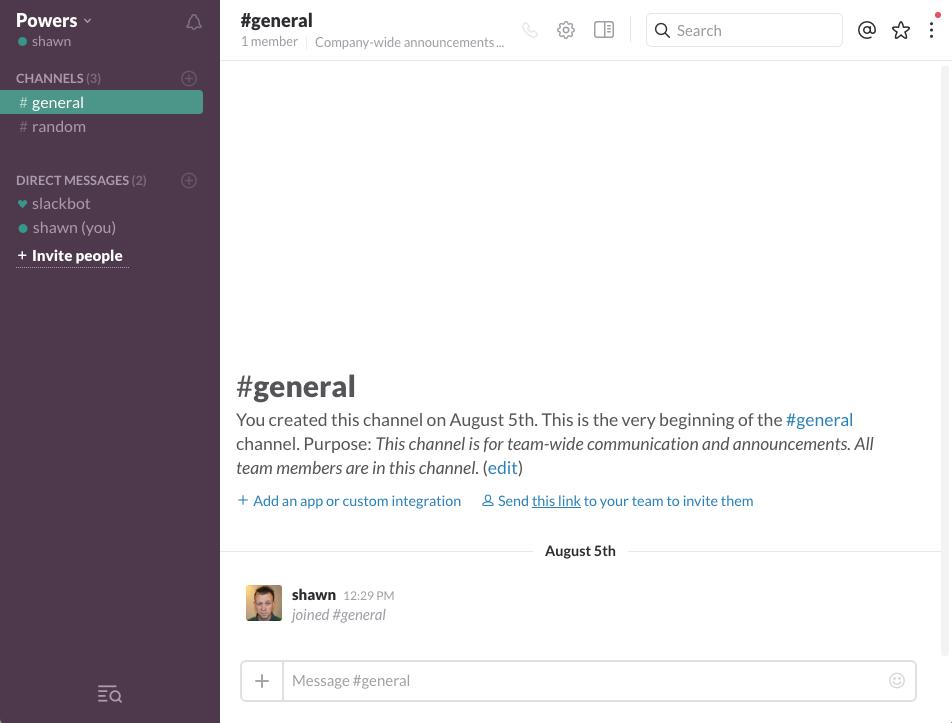Viewport: 952px width, 723px height.
Task: Click the August 5th date divider label
Action: [x=580, y=551]
